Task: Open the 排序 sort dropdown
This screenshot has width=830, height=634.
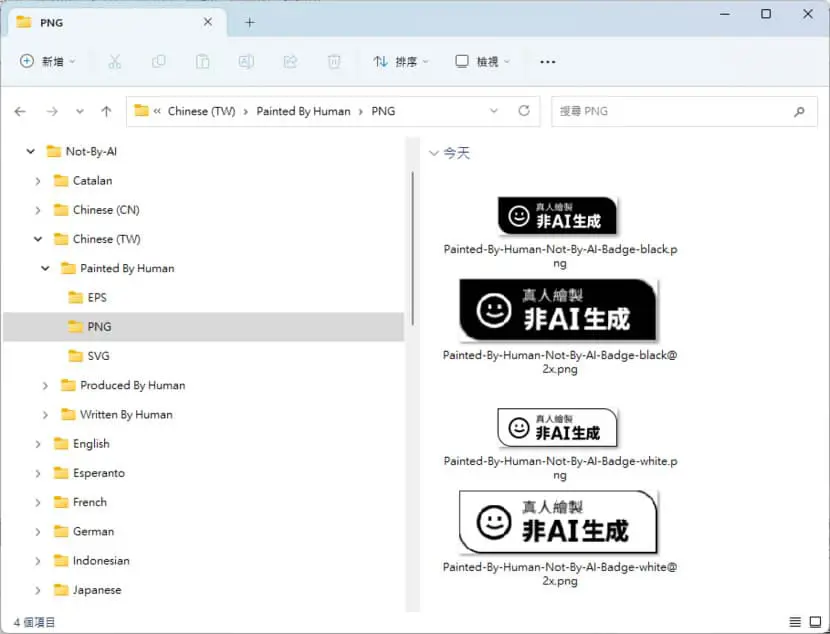Action: 401,62
